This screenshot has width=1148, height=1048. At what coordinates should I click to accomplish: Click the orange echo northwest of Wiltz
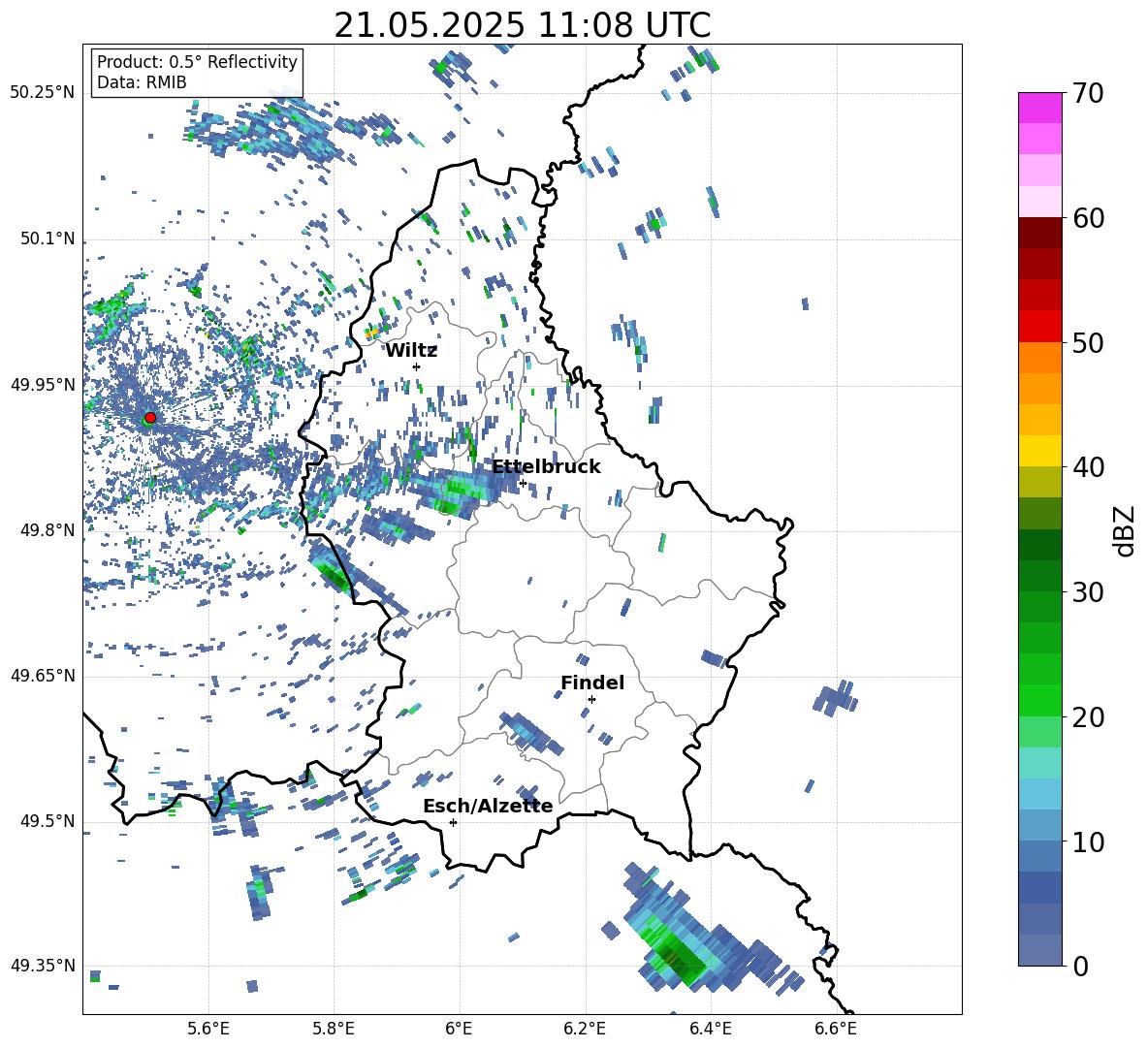tap(371, 333)
